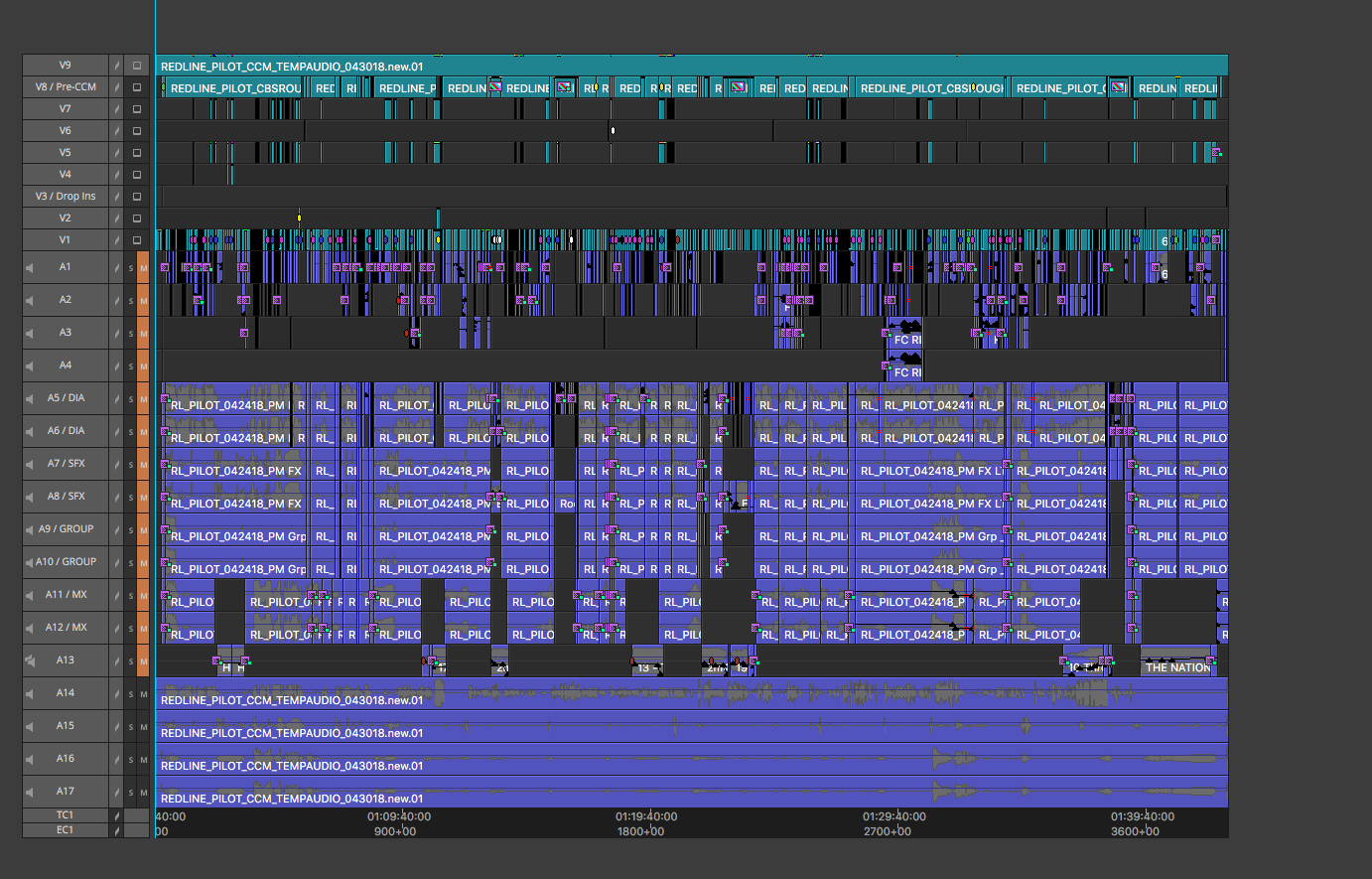Toggle the V8 / Pre-CCM monitor box
This screenshot has height=879, width=1372.
click(x=137, y=87)
